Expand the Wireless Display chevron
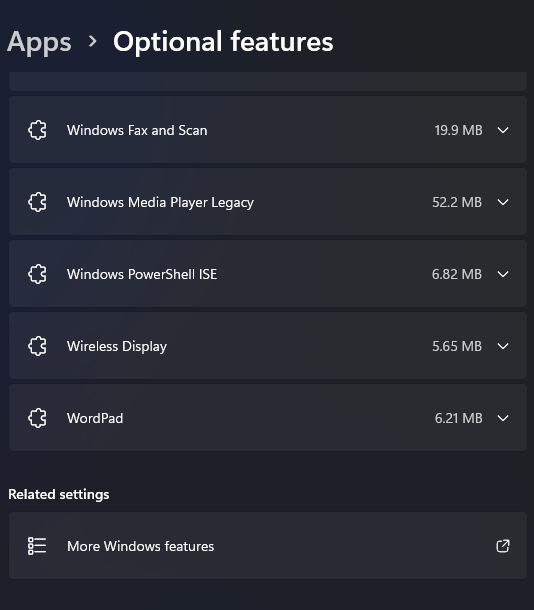Screen dimensions: 534x610 point(503,346)
